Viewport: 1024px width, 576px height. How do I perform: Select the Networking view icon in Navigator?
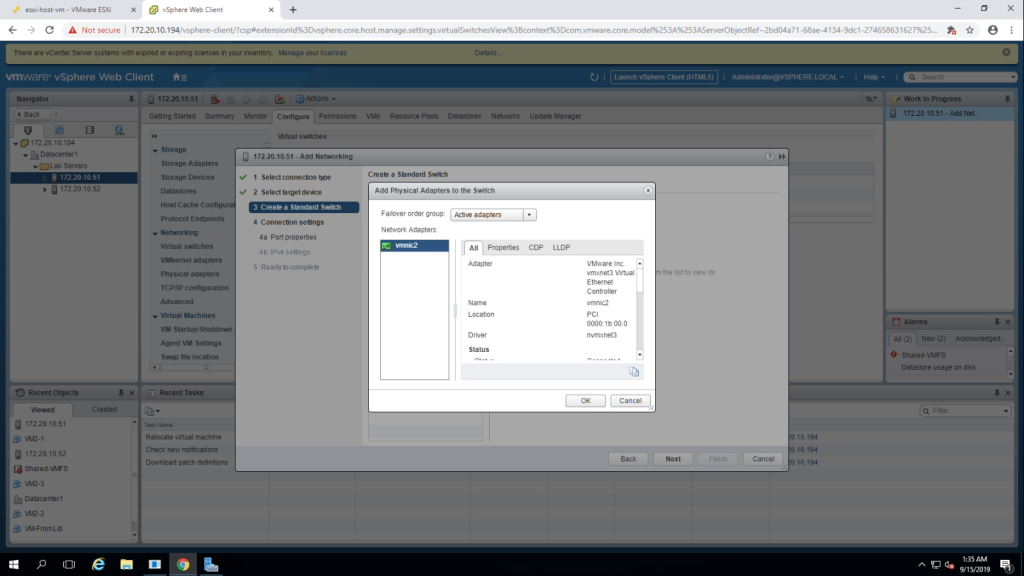pos(120,130)
